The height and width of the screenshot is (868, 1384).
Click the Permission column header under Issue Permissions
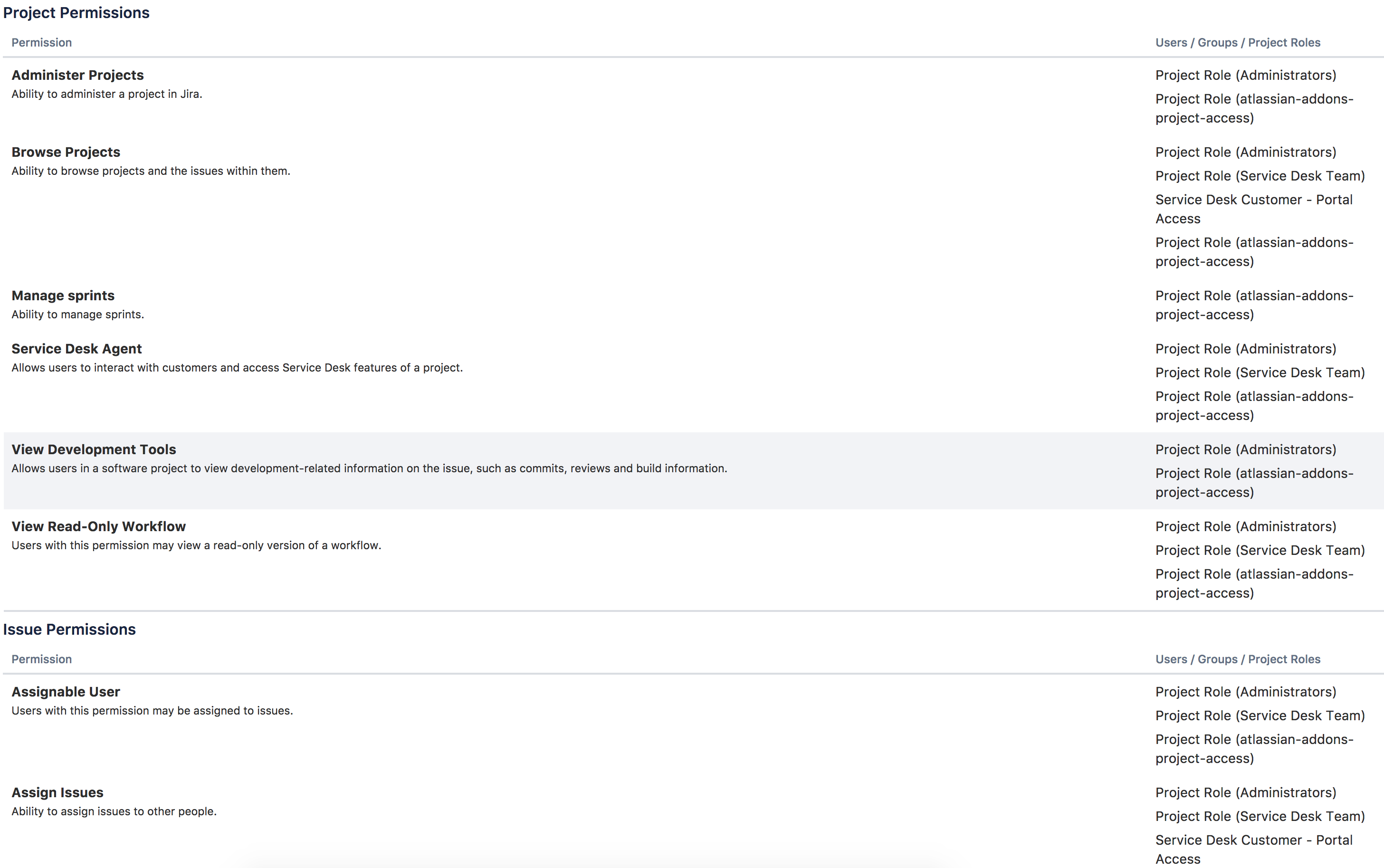pyautogui.click(x=42, y=659)
